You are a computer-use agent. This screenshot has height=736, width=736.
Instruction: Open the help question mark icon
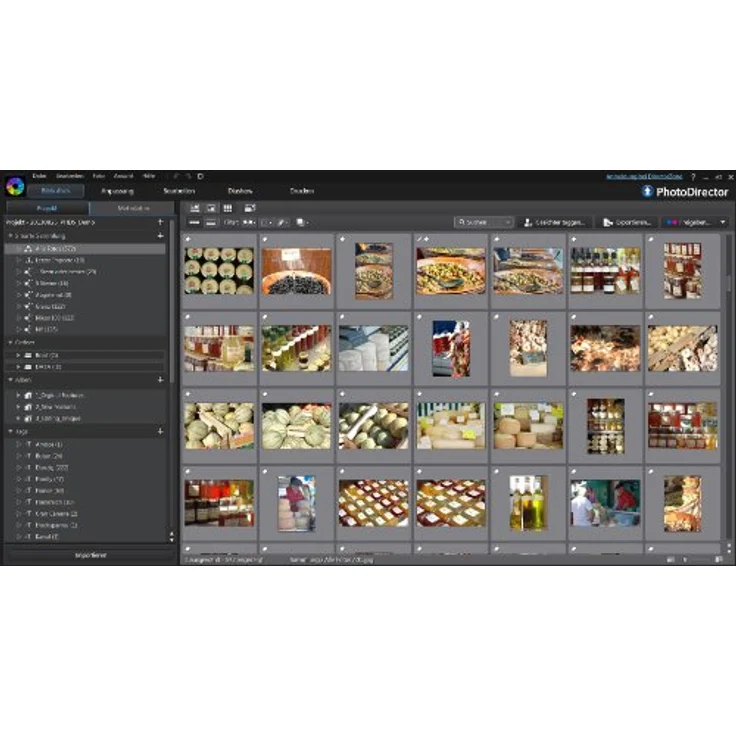pos(693,177)
